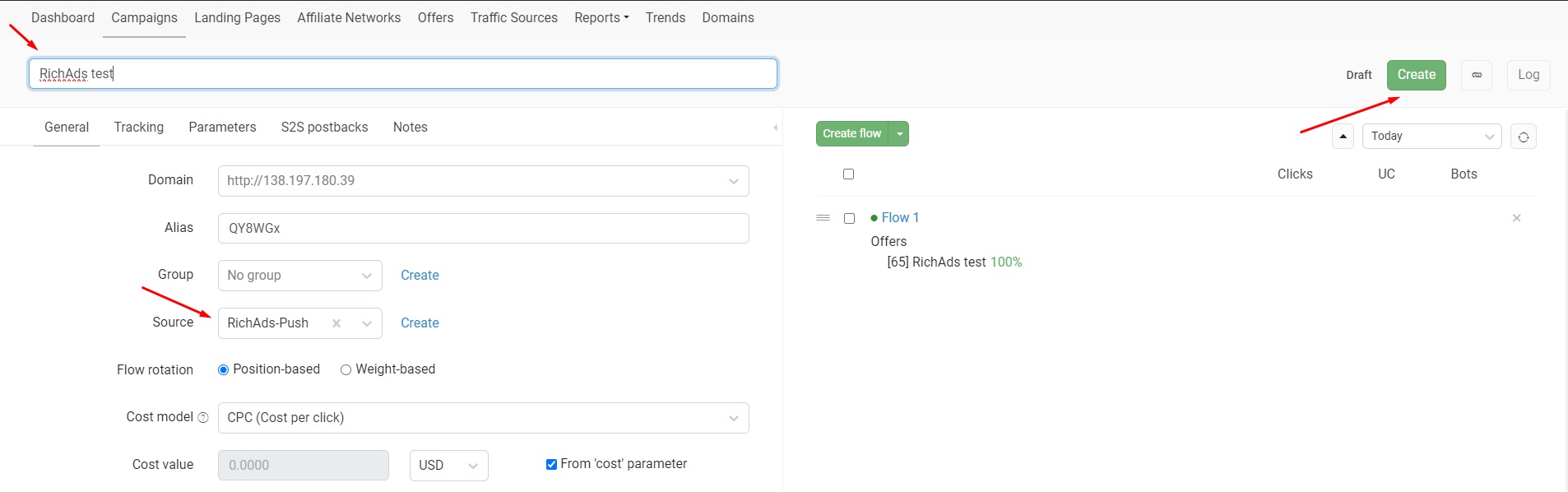The image size is (1568, 492).
Task: Click the up-triangle button next to Today
Action: tap(1343, 137)
